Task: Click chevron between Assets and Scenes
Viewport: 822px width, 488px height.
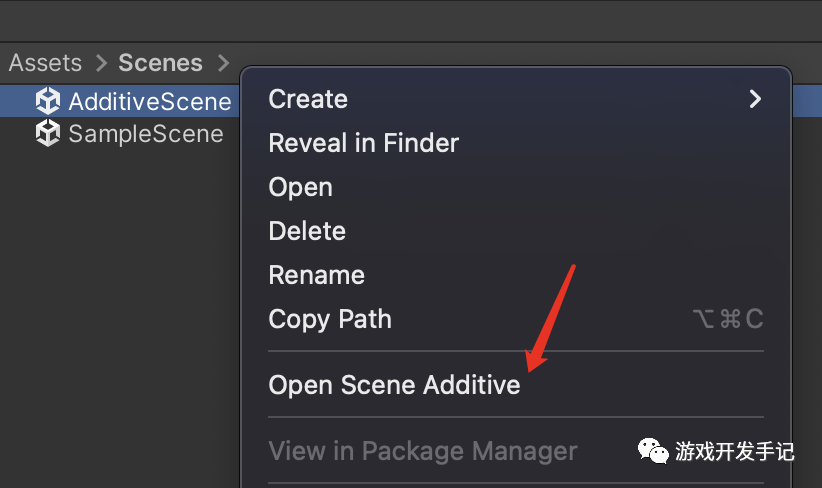Action: coord(101,63)
